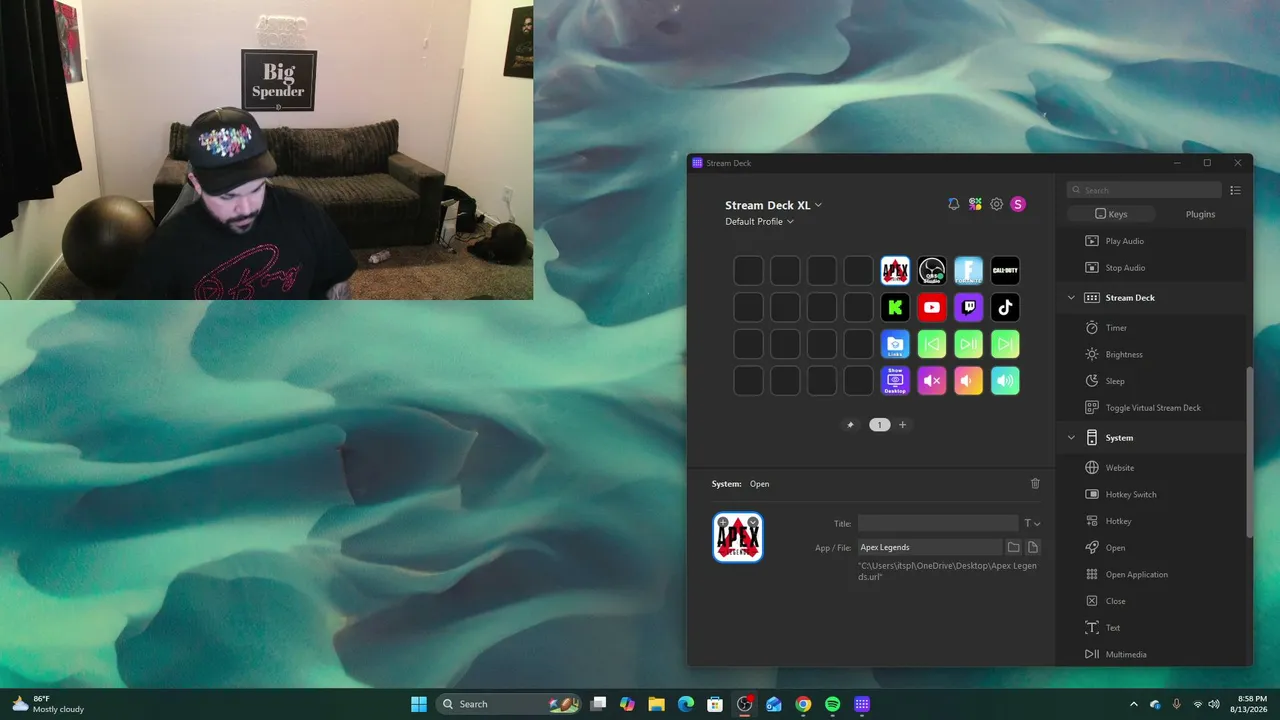Viewport: 1280px width, 720px height.
Task: Select the next track key
Action: tap(1005, 344)
